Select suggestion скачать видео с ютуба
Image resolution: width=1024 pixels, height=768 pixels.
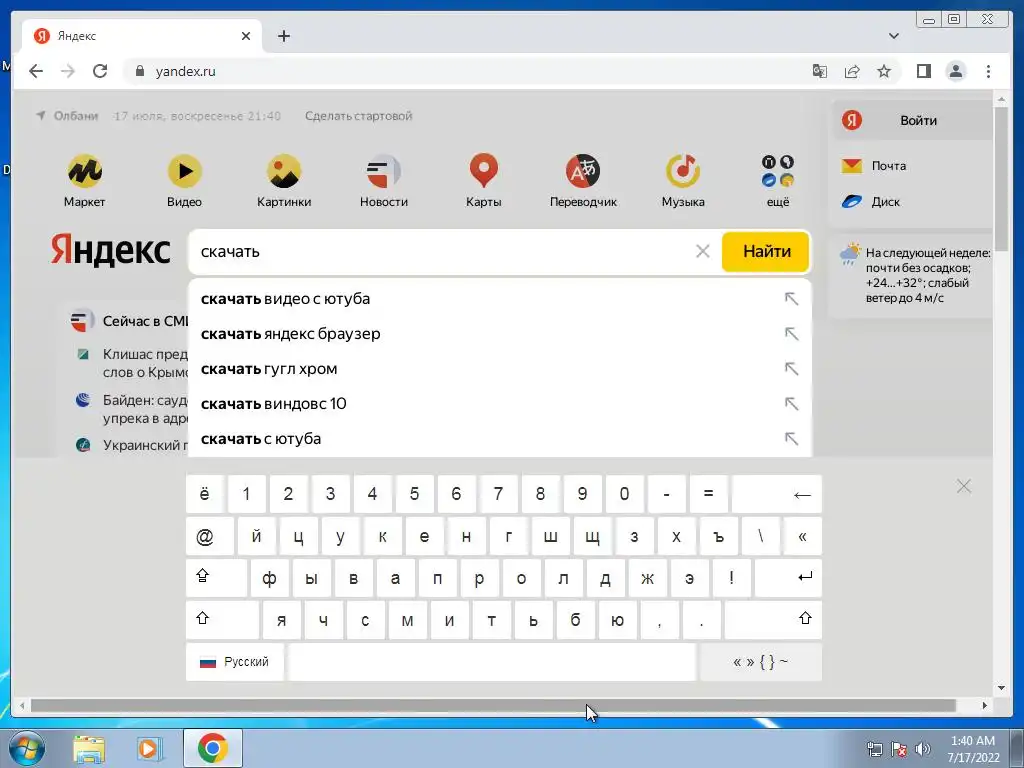coord(500,299)
